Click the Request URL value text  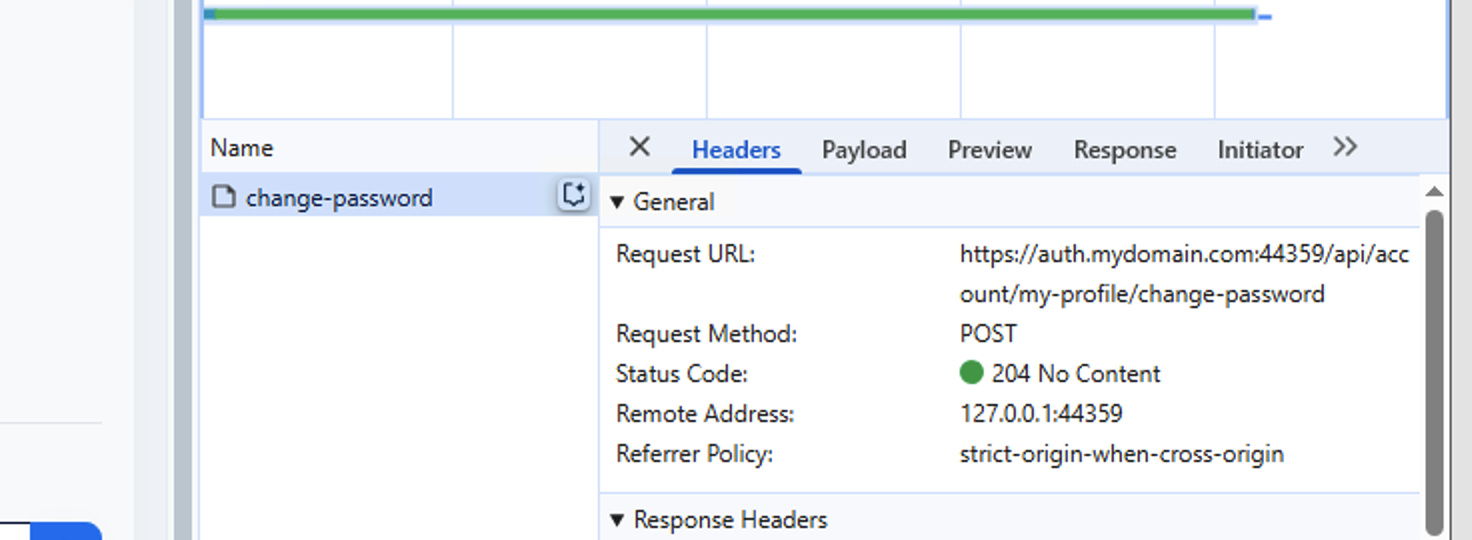1184,254
